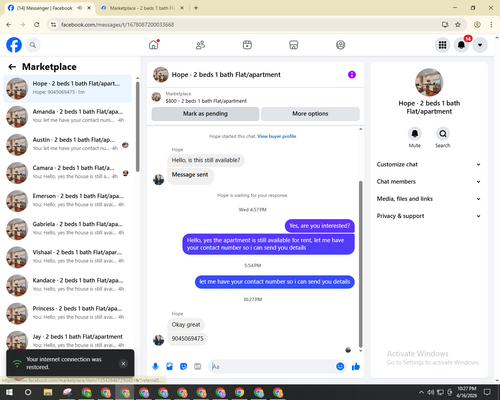500x400 pixels.
Task: Click the conversation list scrollbar
Action: (137, 127)
